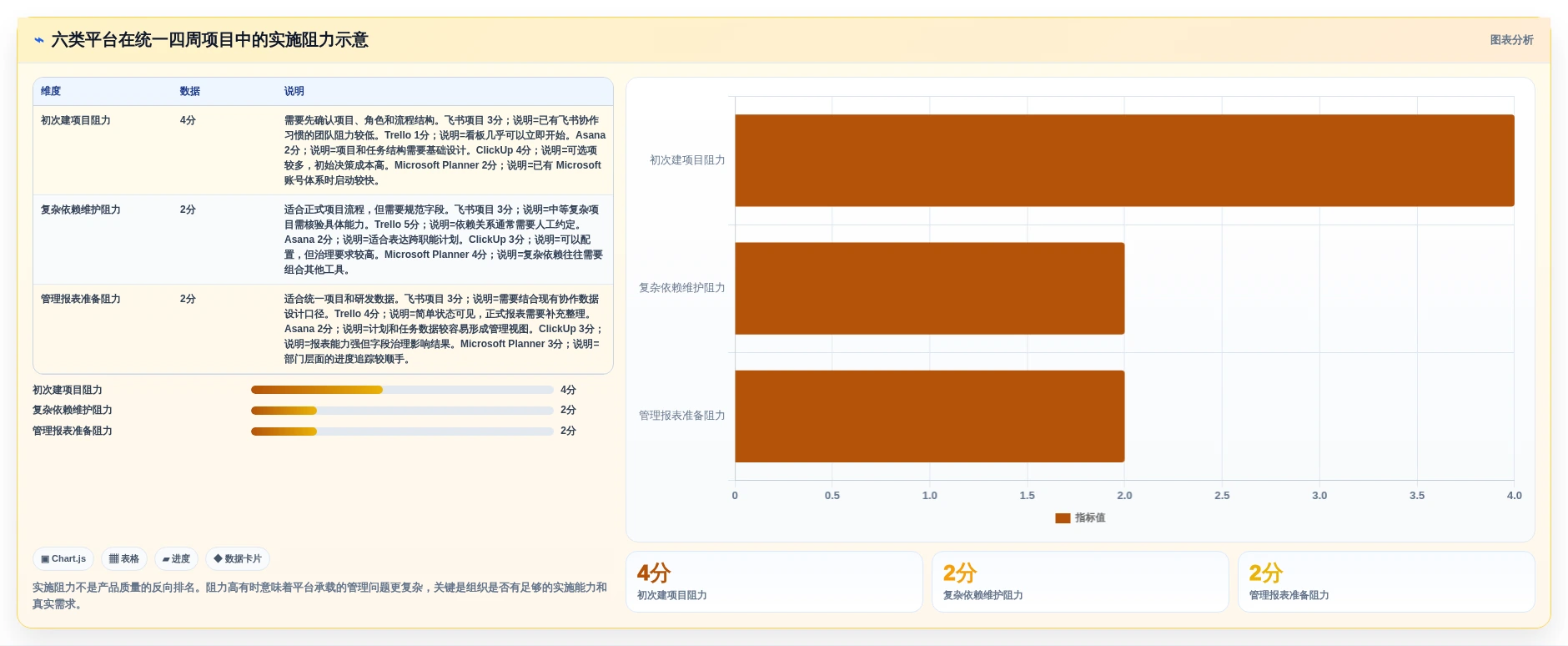Click the 图表分析 label in header

(1511, 40)
